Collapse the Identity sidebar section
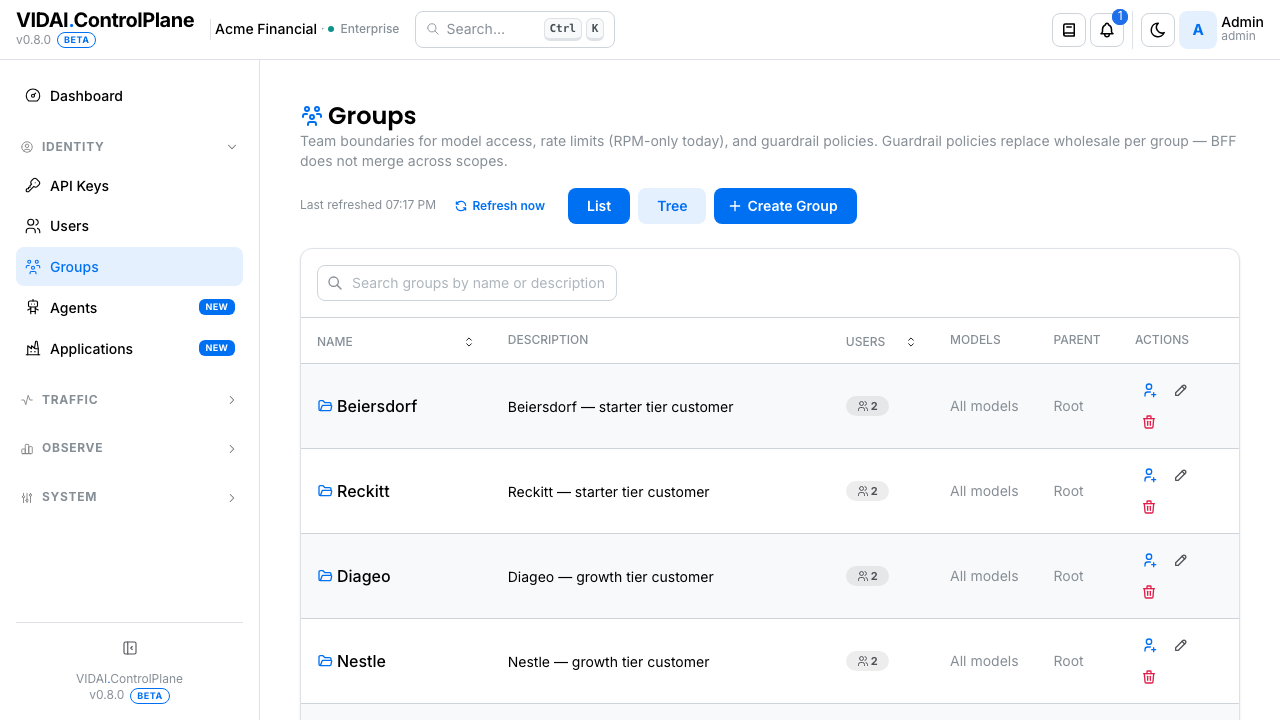This screenshot has height=720, width=1280. 129,147
